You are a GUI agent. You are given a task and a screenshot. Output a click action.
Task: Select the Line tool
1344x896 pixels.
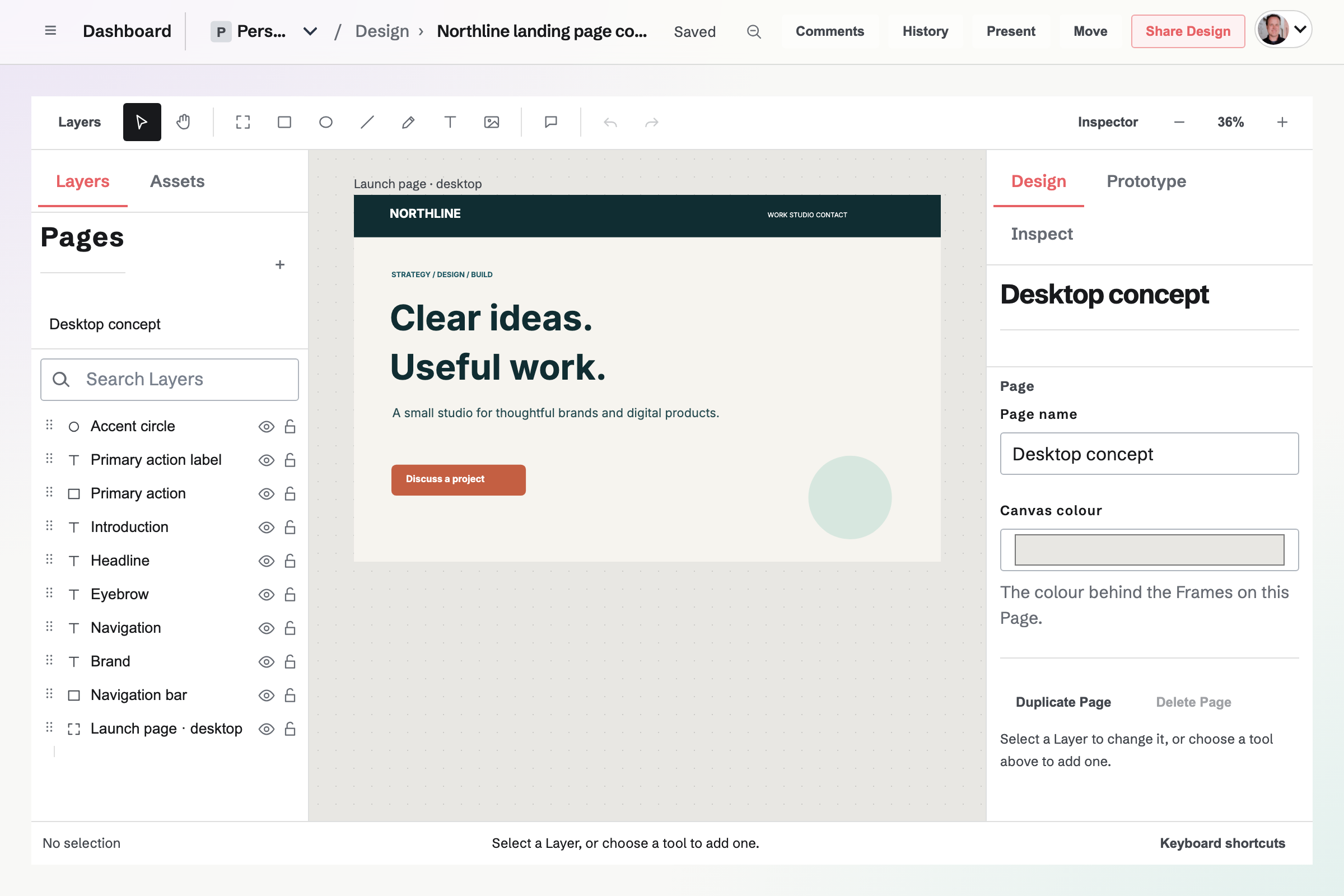pyautogui.click(x=367, y=122)
